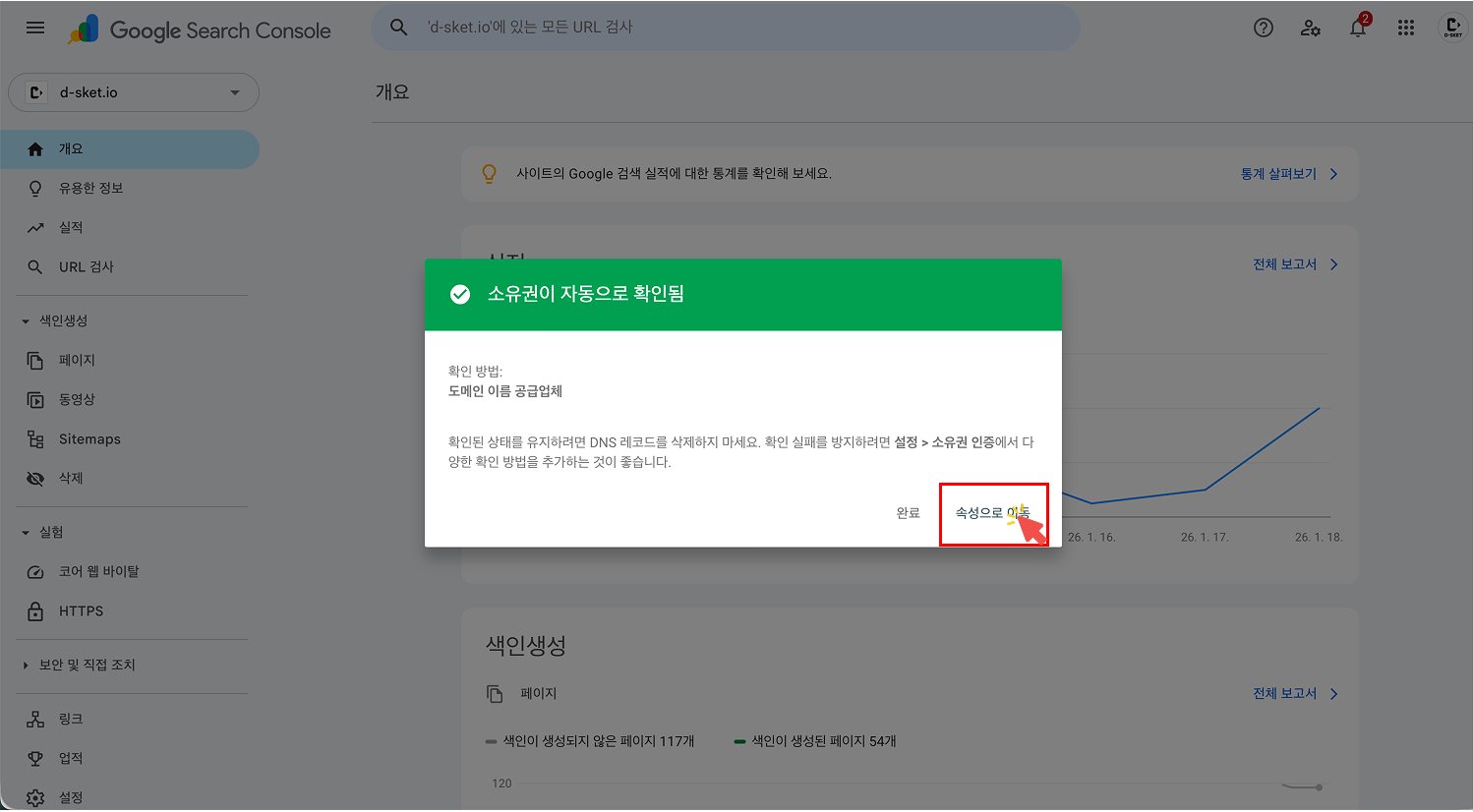
Task: Open the 설정 gear icon
Action: click(x=35, y=797)
